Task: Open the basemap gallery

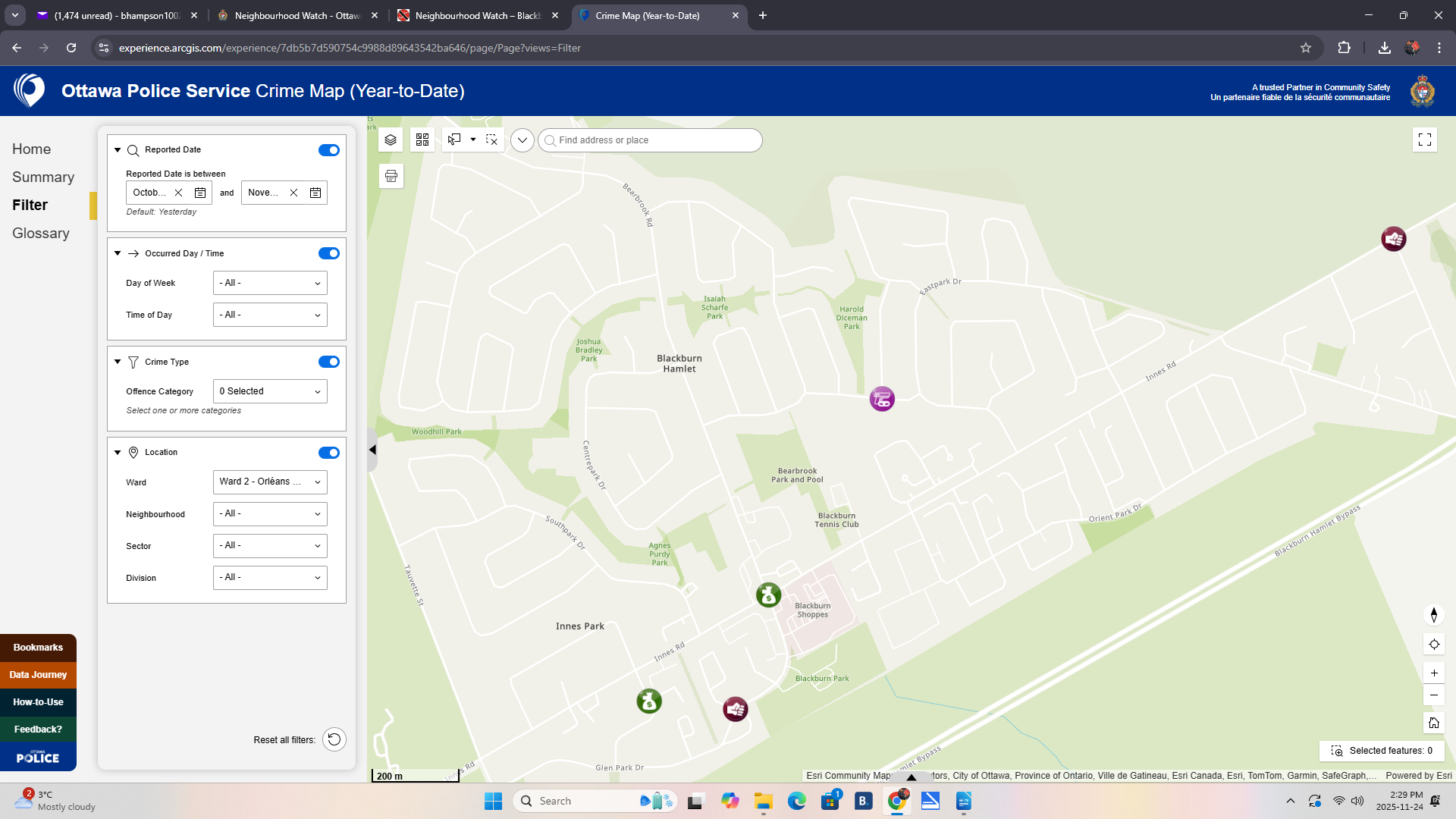Action: tap(422, 140)
